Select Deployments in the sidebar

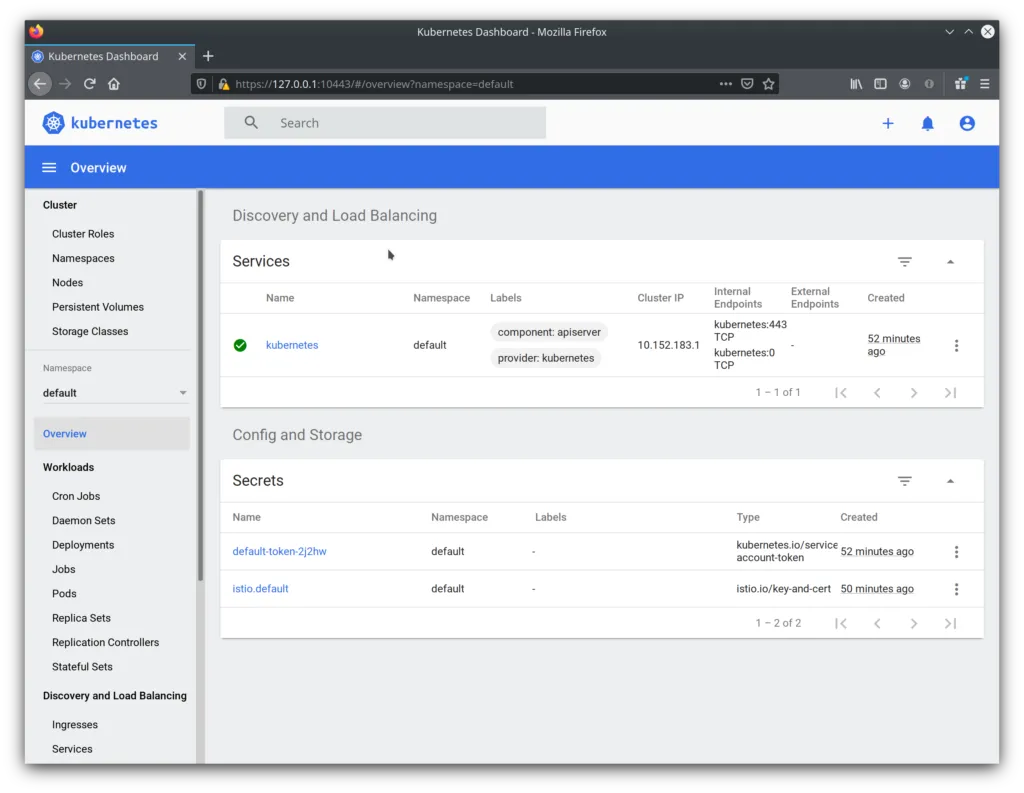(x=83, y=545)
